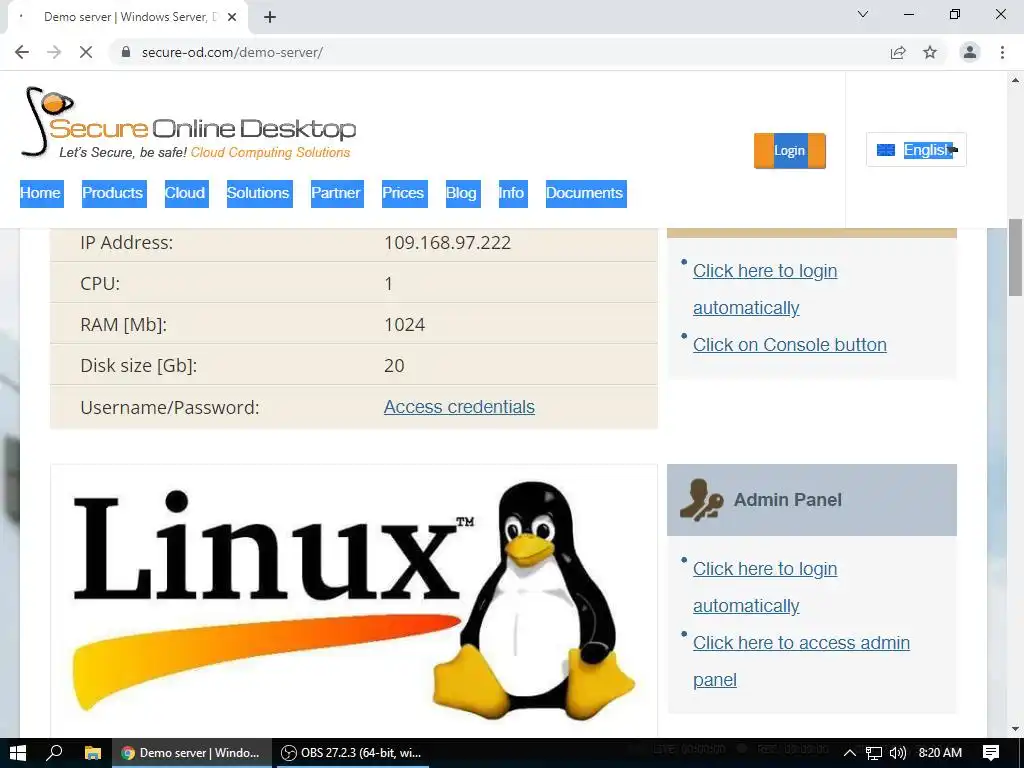Open the Cloud menu item
1024x768 pixels.
[186, 193]
